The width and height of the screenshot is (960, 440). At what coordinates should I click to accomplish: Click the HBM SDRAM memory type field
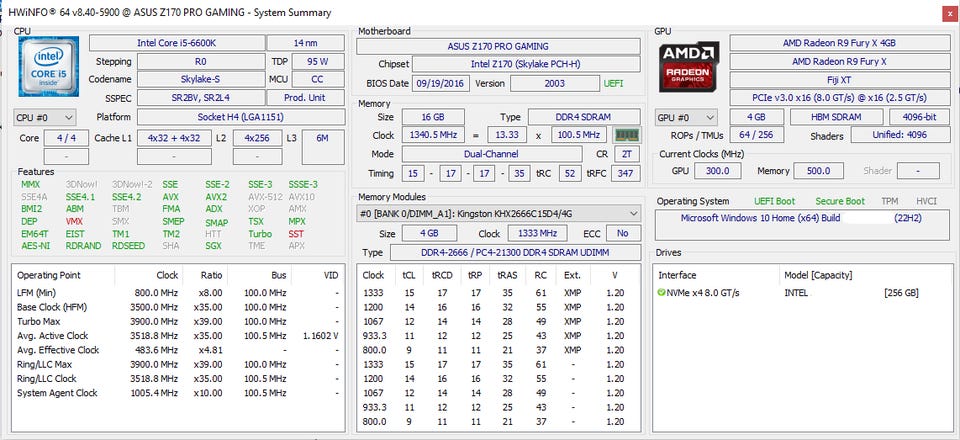[x=836, y=117]
